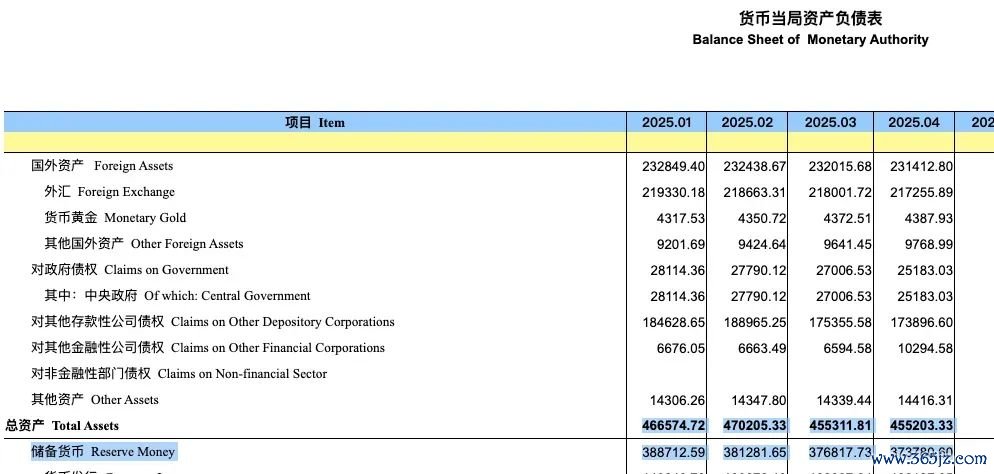Click the 货币当局资产负债表 title text
This screenshot has width=994, height=474.
[x=810, y=18]
